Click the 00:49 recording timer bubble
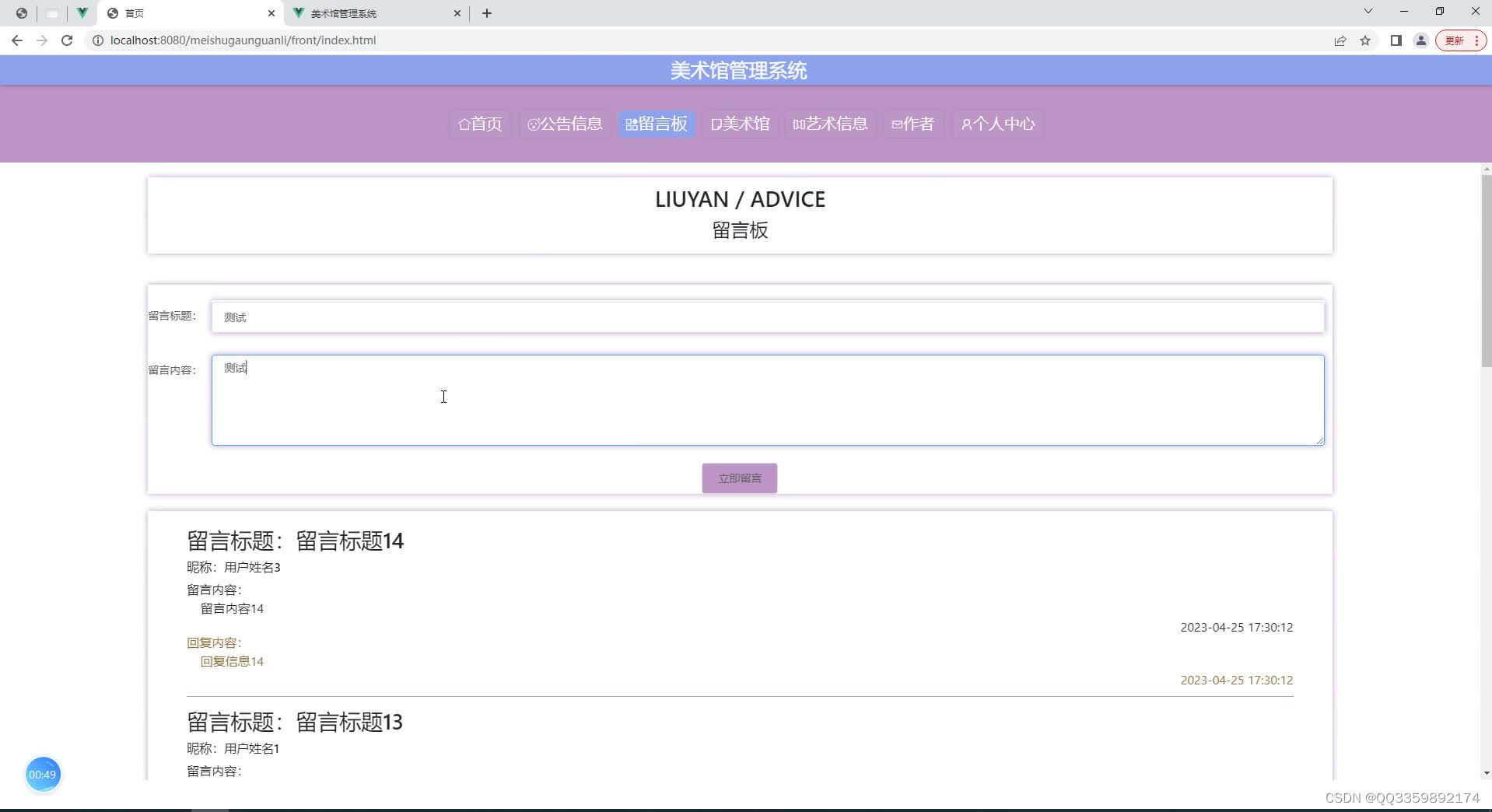The image size is (1492, 812). click(x=43, y=775)
